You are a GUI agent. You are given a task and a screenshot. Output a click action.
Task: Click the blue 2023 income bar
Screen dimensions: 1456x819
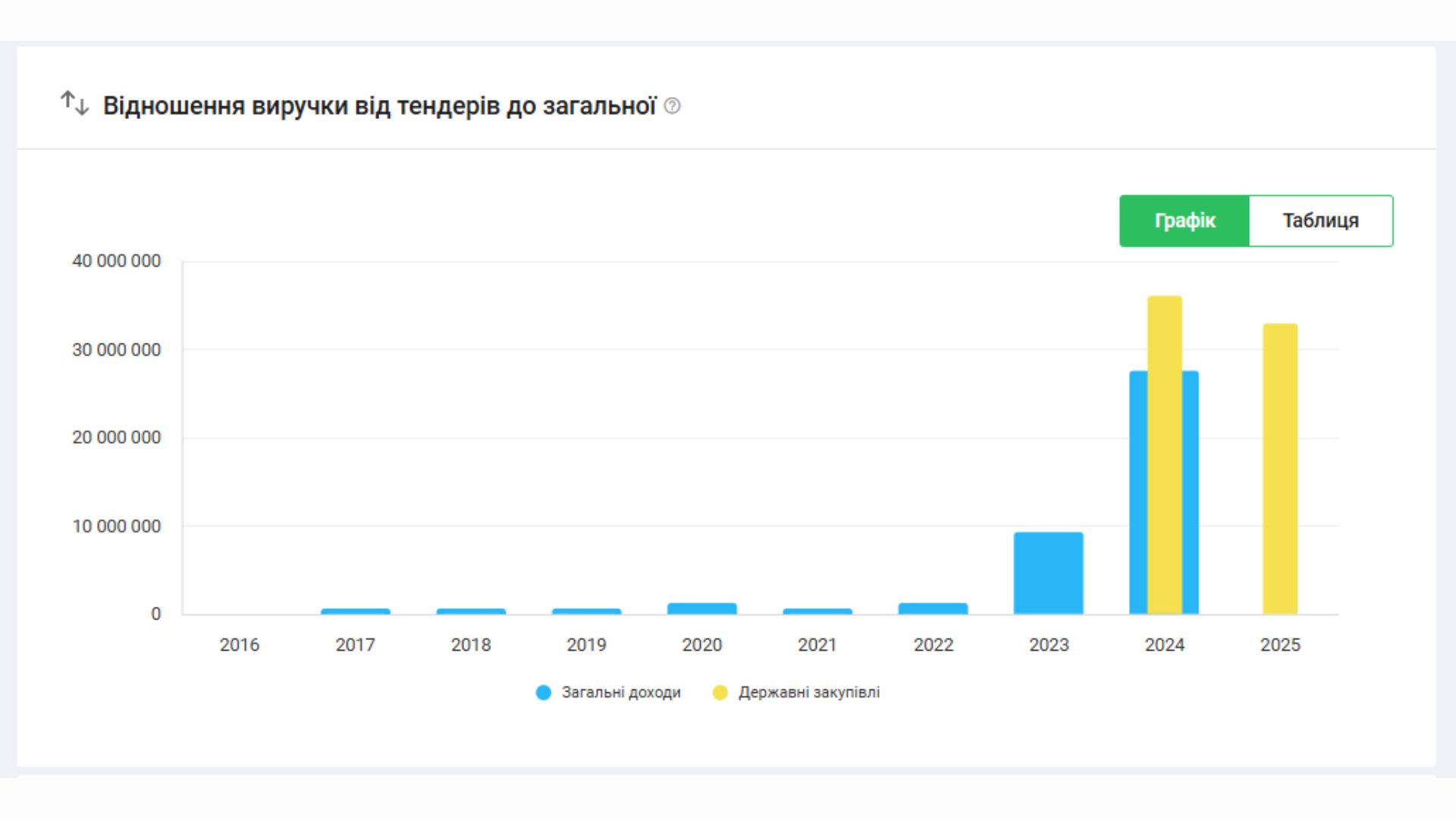(x=1048, y=573)
